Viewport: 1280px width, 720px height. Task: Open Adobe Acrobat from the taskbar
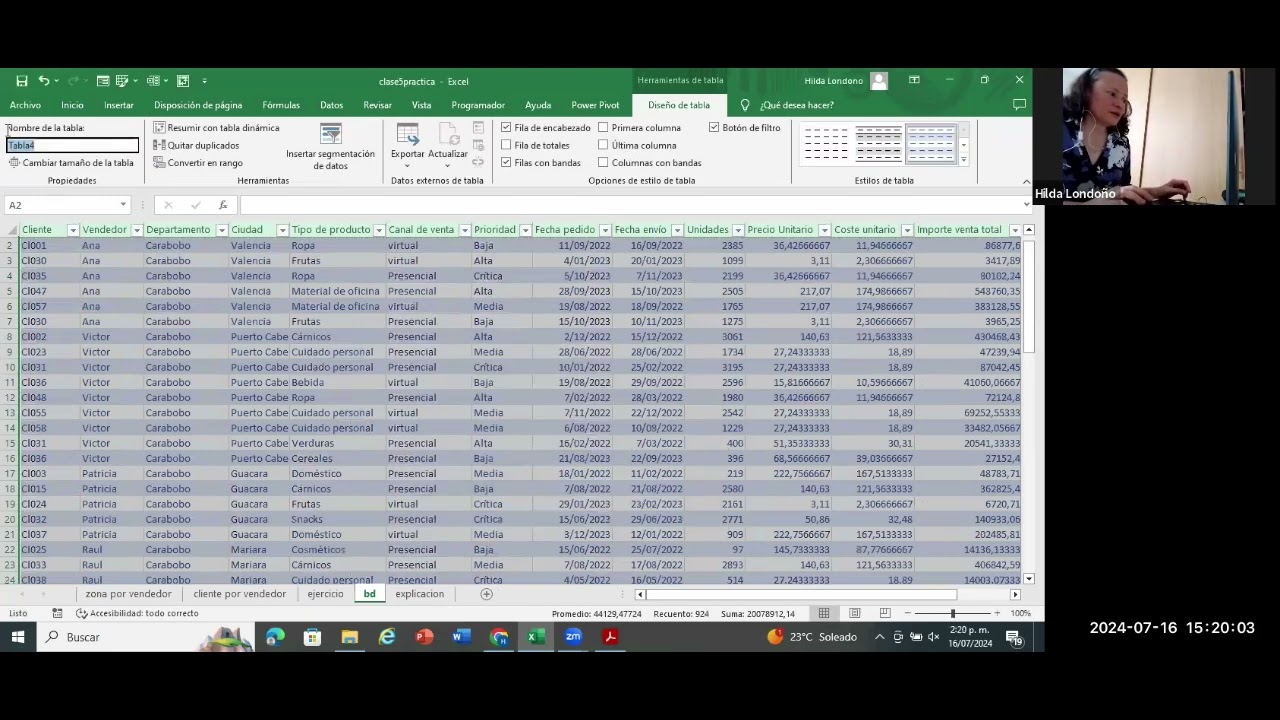click(x=610, y=637)
